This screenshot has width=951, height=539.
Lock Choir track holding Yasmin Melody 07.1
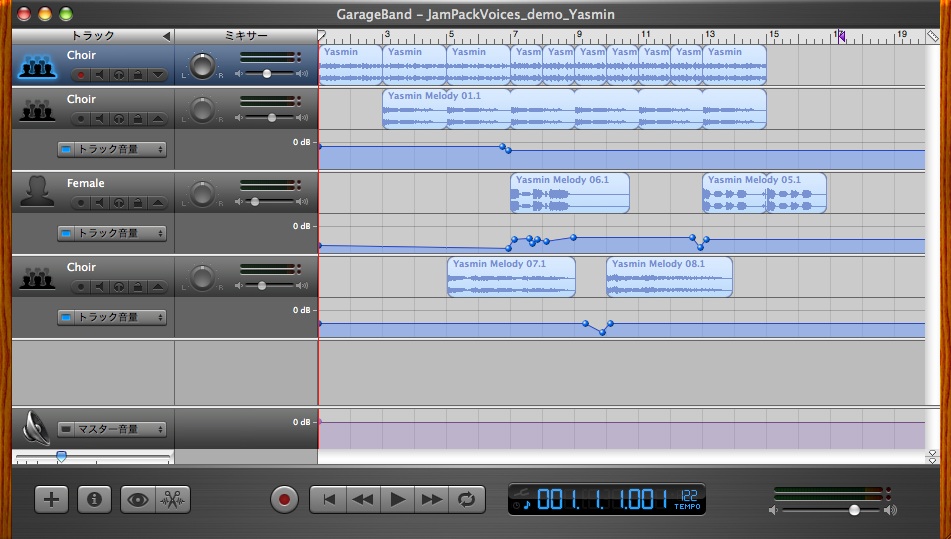click(x=138, y=287)
